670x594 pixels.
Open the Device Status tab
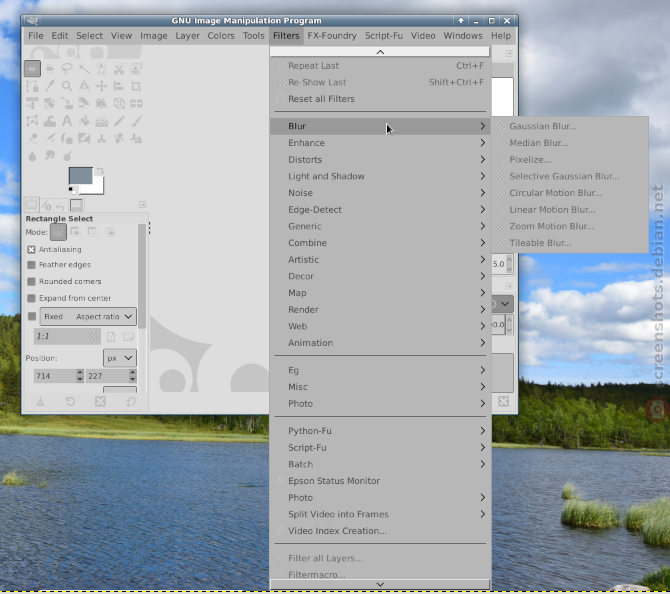(x=46, y=206)
